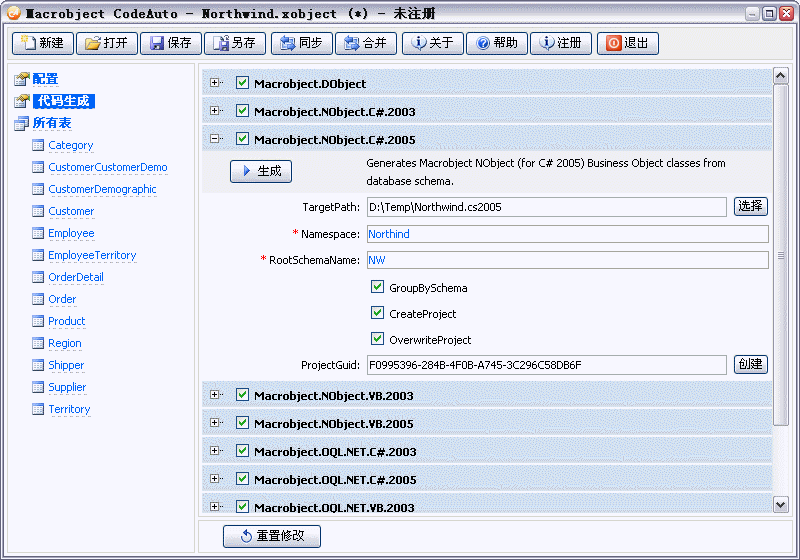Open the Shipper table link
This screenshot has height=560, width=800.
(x=66, y=365)
